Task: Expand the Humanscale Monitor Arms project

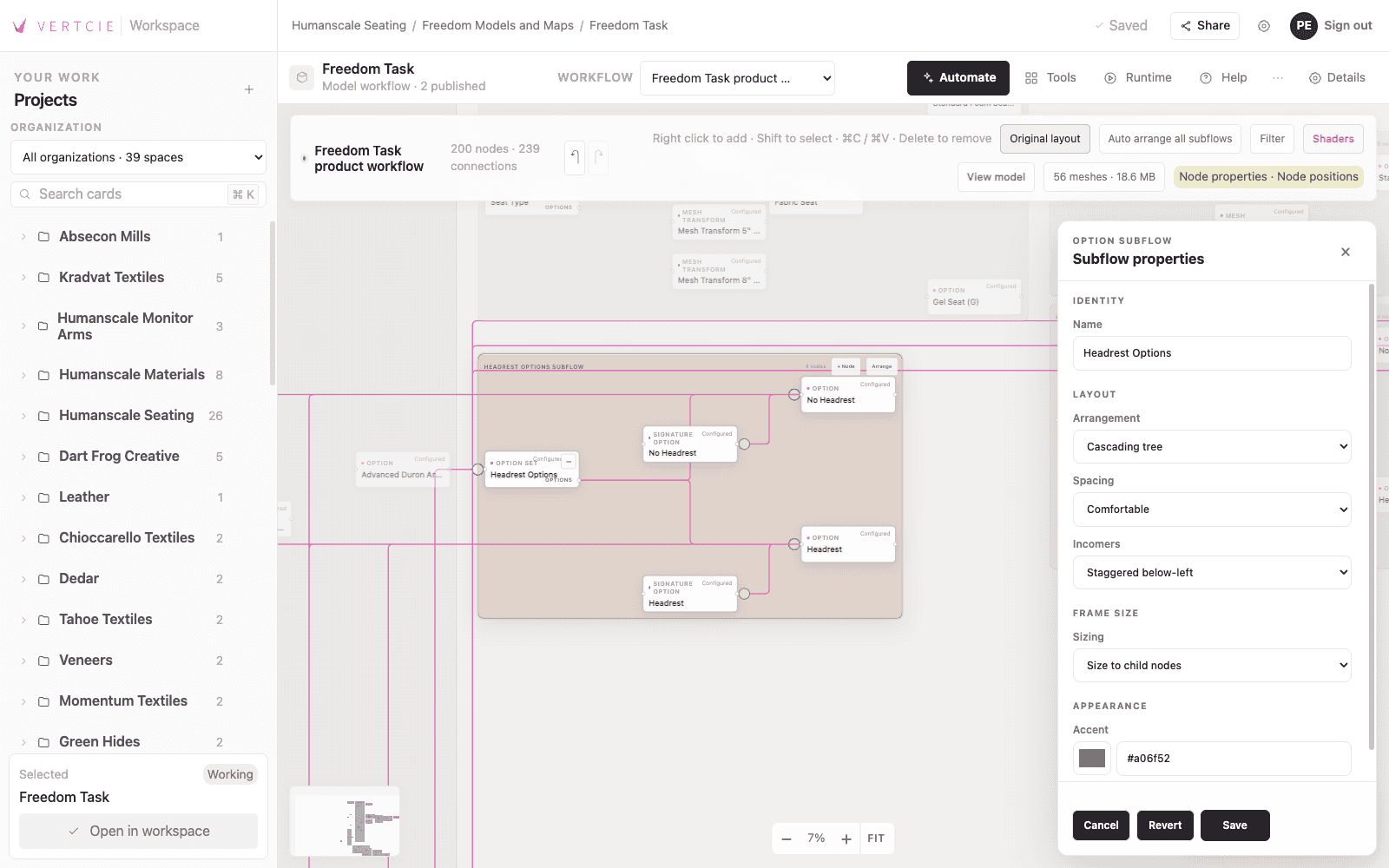Action: coord(24,326)
